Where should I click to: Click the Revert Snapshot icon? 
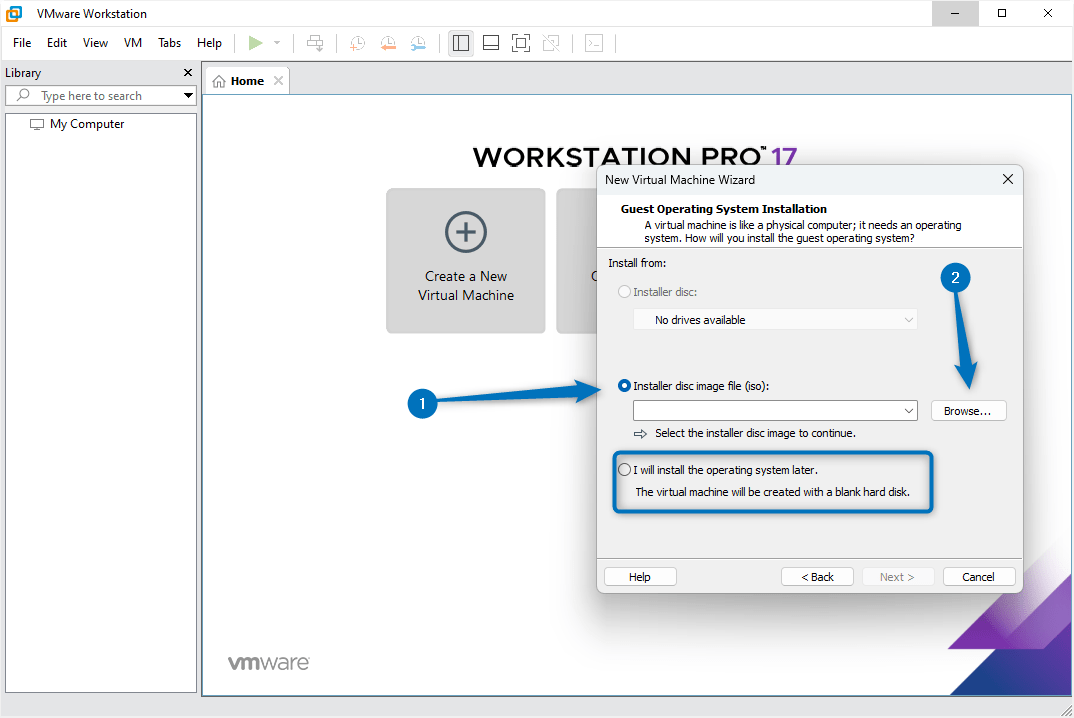(x=388, y=43)
